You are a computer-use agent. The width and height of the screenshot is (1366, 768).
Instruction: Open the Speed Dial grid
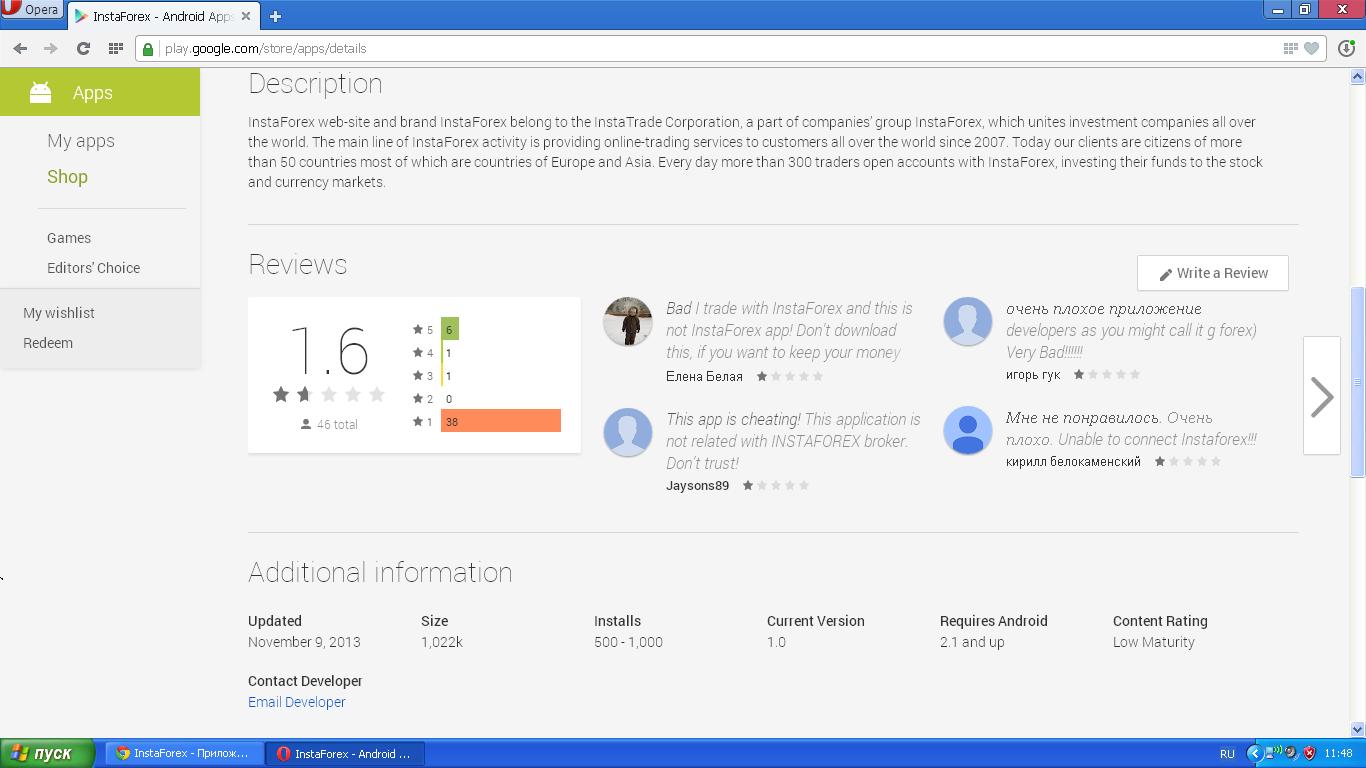pyautogui.click(x=116, y=48)
